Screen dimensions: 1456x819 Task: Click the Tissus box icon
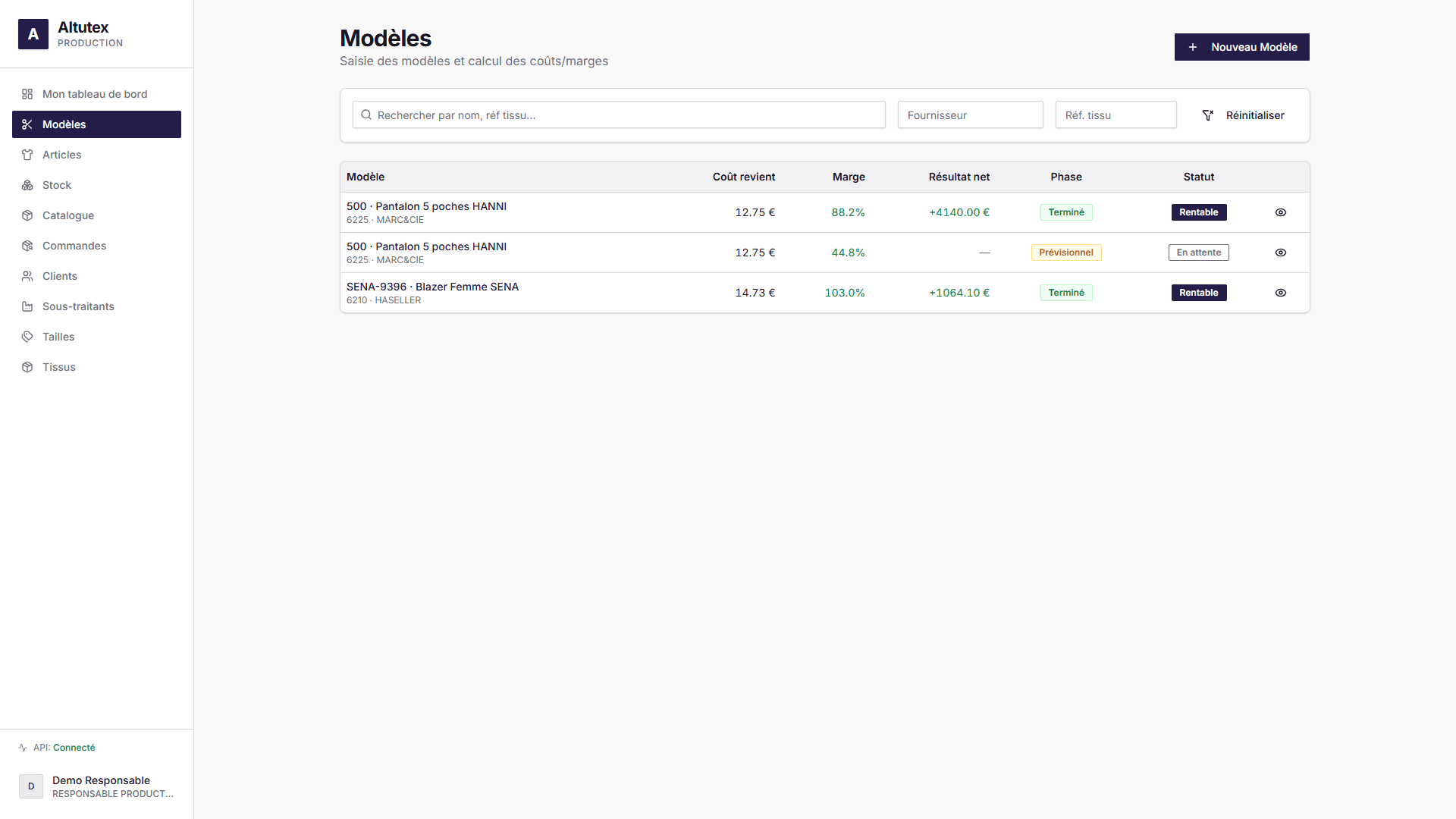[27, 367]
